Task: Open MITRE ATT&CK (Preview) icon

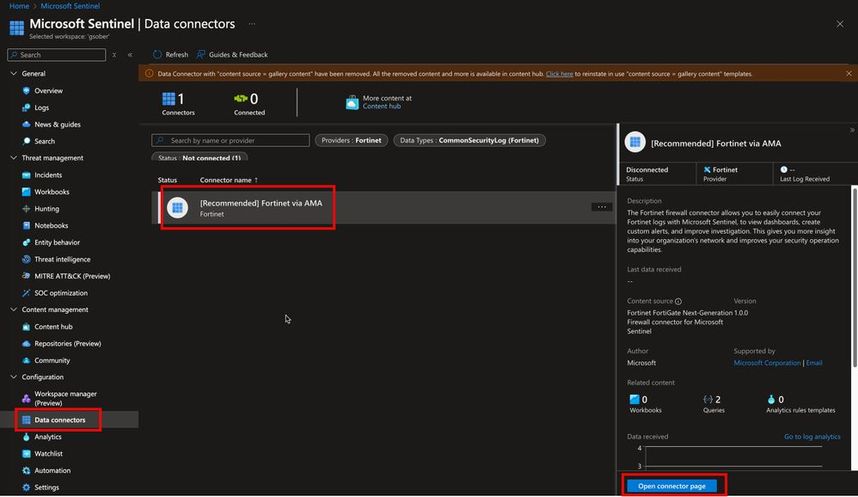Action: (x=26, y=276)
